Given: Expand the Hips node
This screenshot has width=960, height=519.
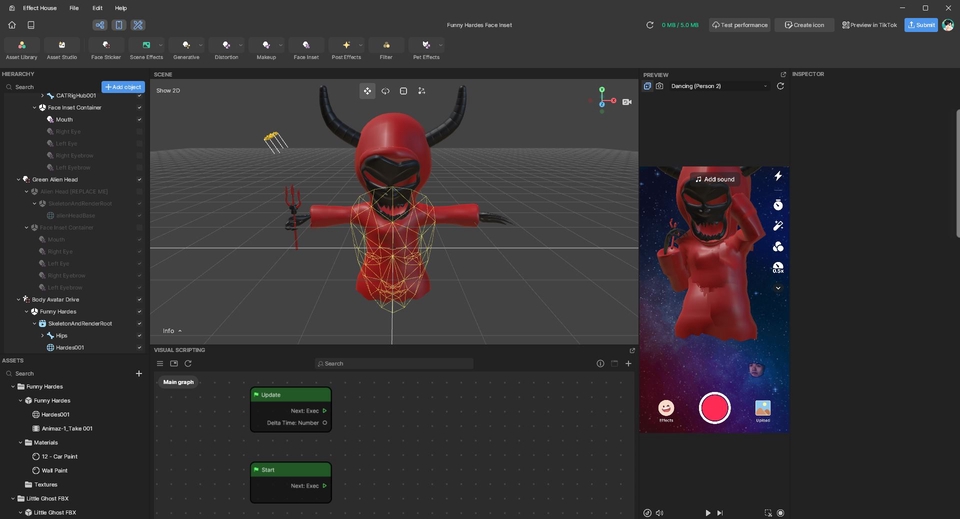Looking at the screenshot, I should pos(42,335).
